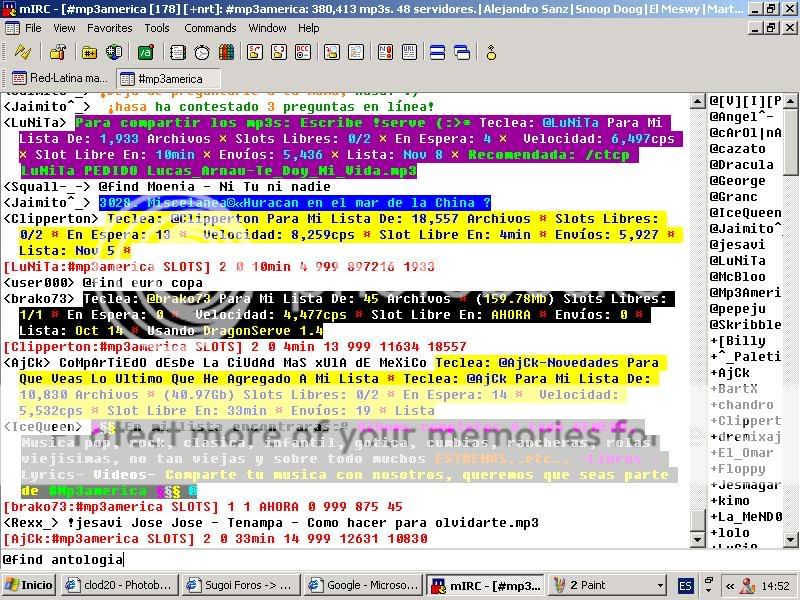Open the Address Book notebook icon

click(x=178, y=52)
